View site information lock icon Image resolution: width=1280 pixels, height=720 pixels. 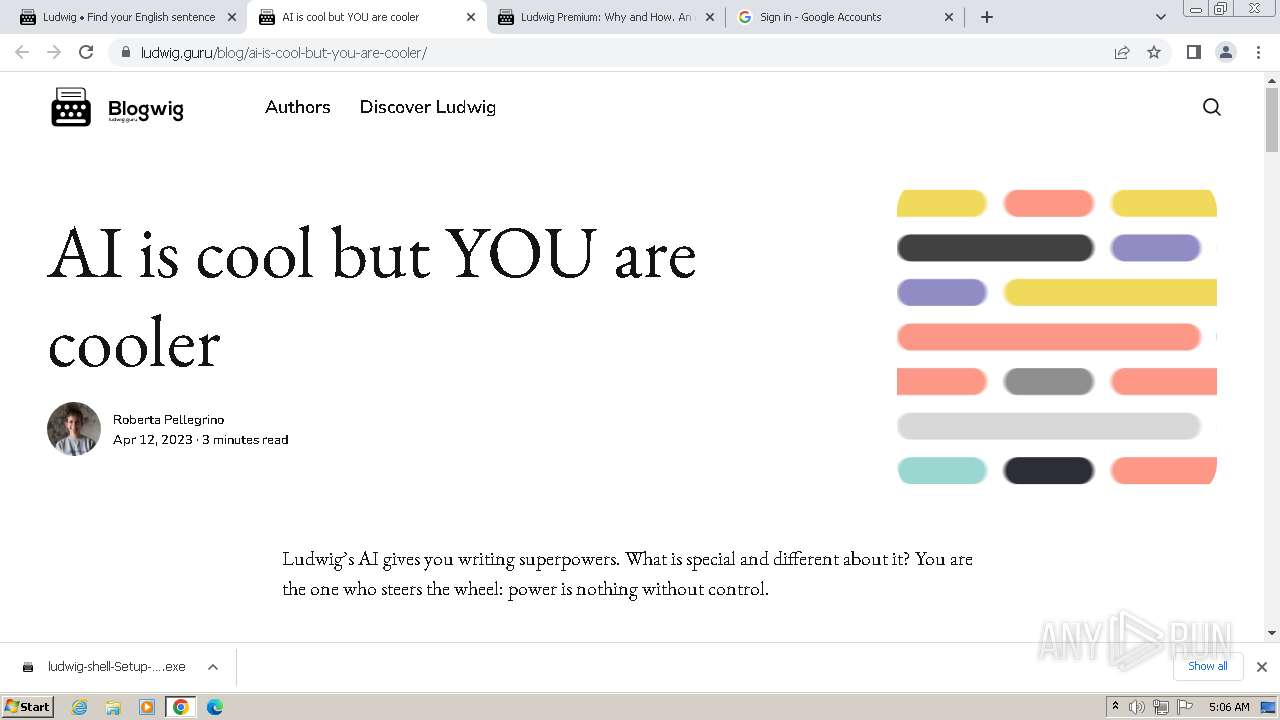pos(126,52)
